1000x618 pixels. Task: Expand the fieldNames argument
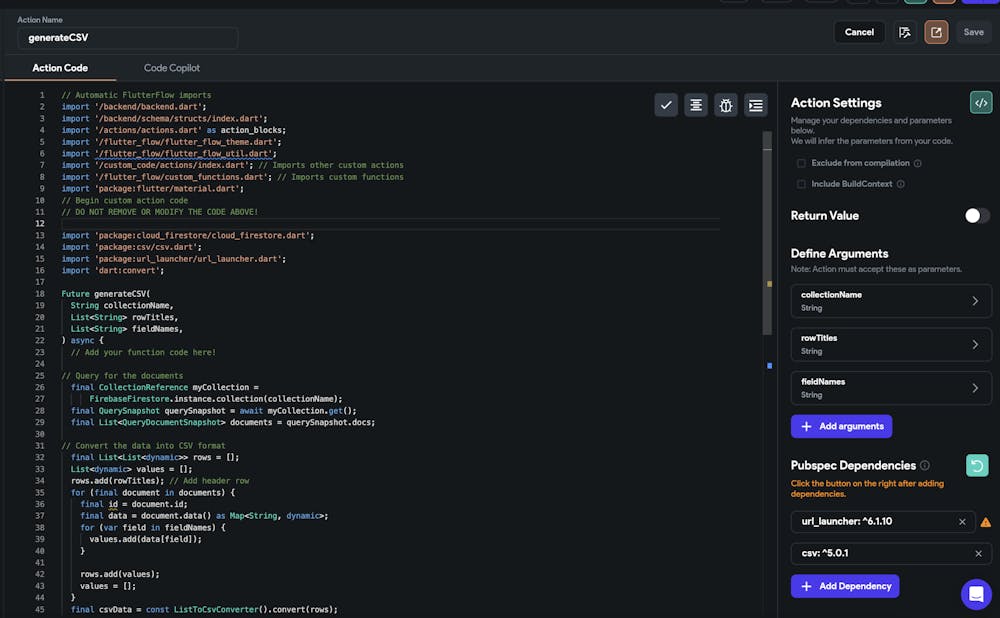[x=890, y=388]
